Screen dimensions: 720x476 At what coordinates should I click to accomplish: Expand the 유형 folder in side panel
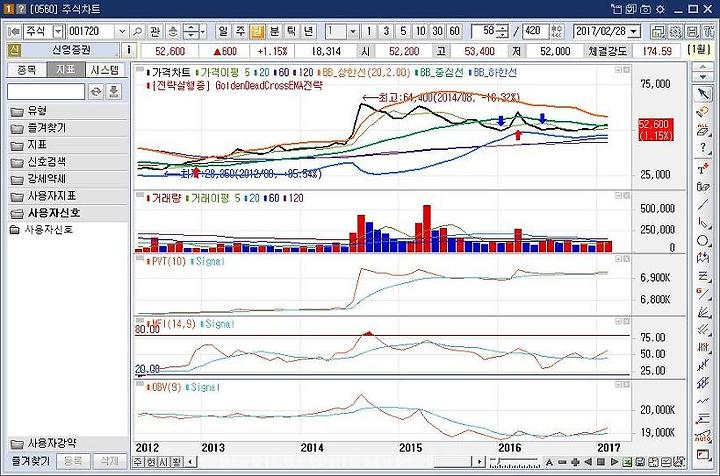pyautogui.click(x=67, y=111)
